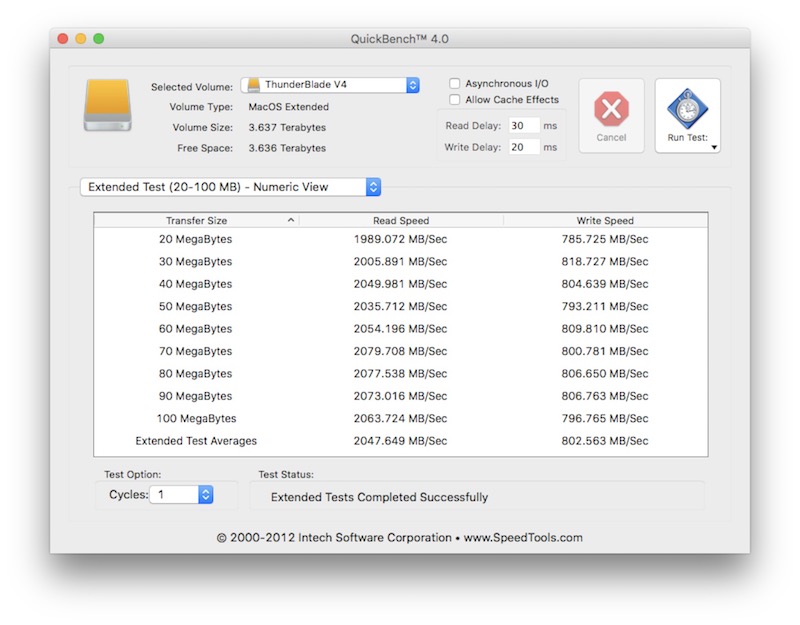Open the Extended Test Numeric View dropdown
Viewport: 800px width, 625px height.
click(x=231, y=187)
